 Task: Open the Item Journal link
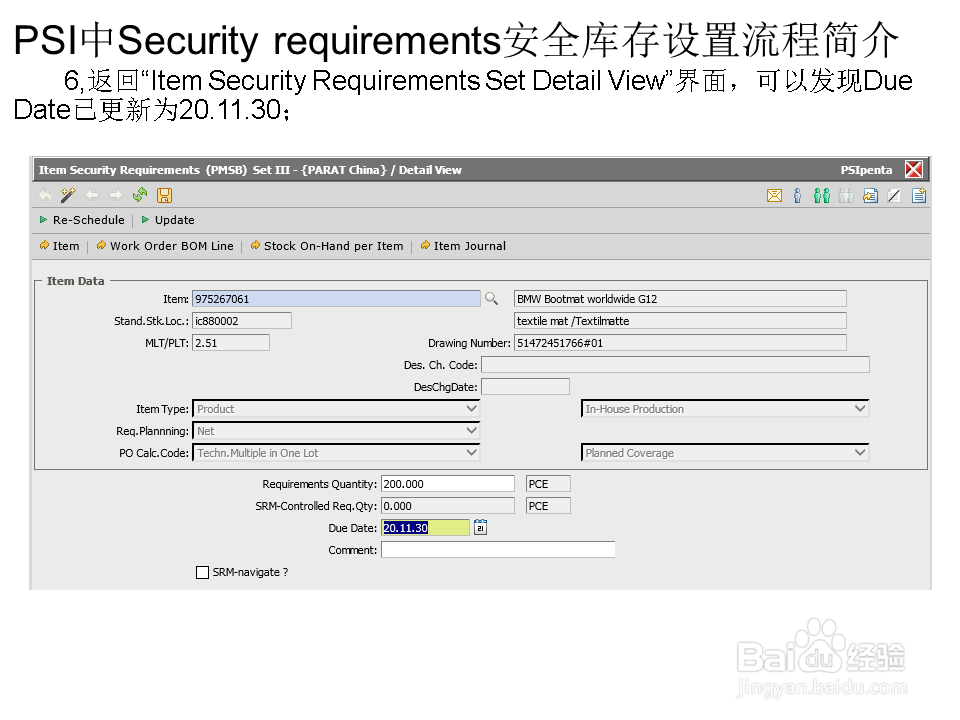(463, 246)
